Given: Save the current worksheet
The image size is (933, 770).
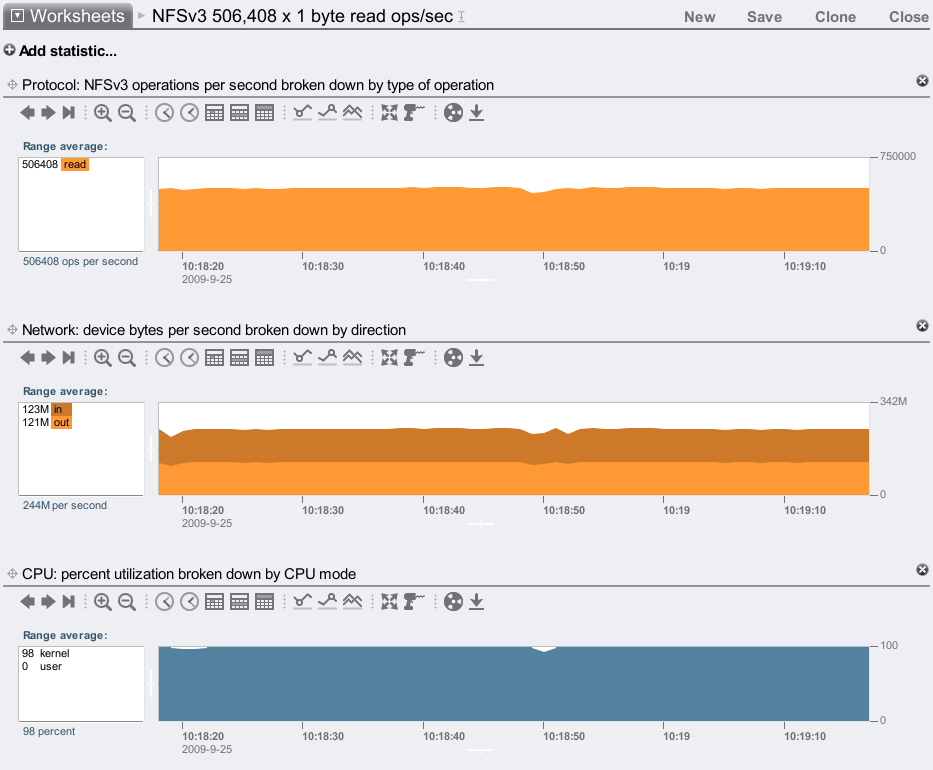Looking at the screenshot, I should click(x=764, y=17).
